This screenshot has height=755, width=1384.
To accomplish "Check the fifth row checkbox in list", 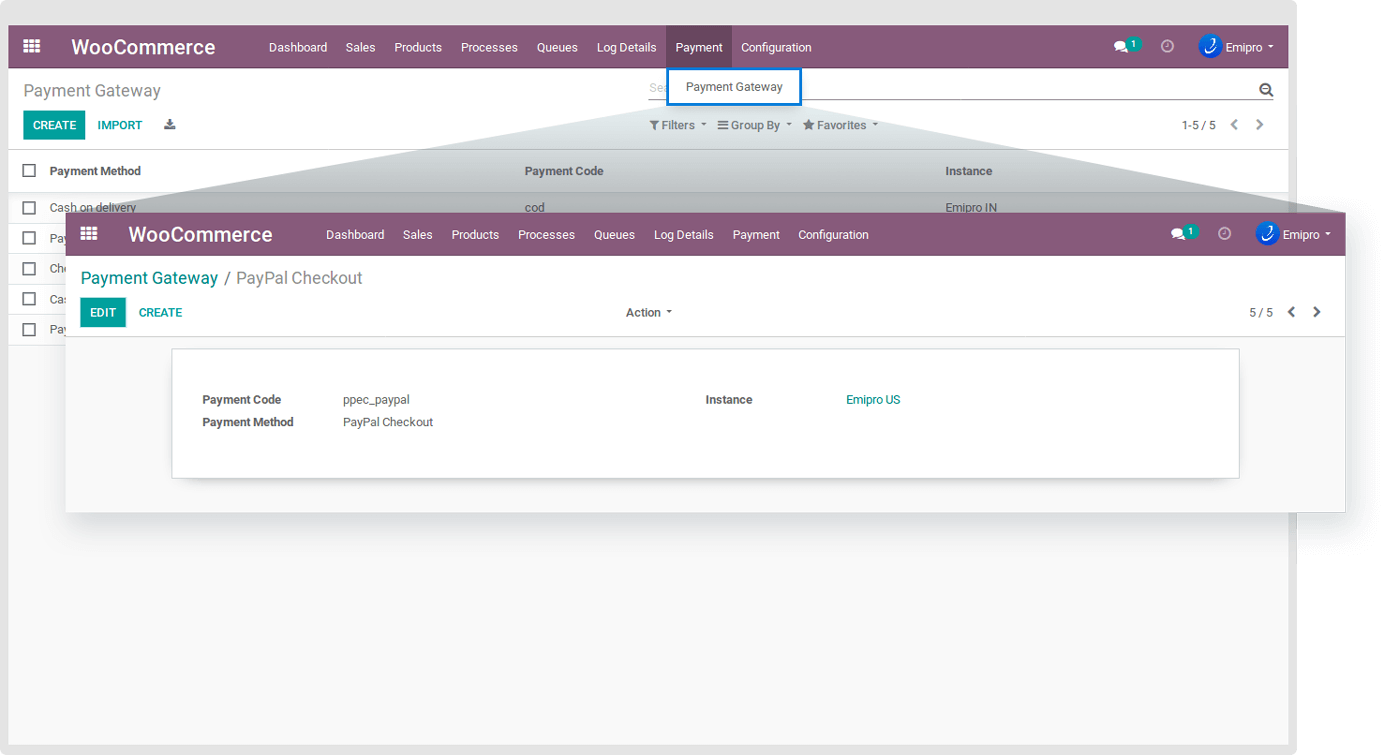I will (x=29, y=329).
